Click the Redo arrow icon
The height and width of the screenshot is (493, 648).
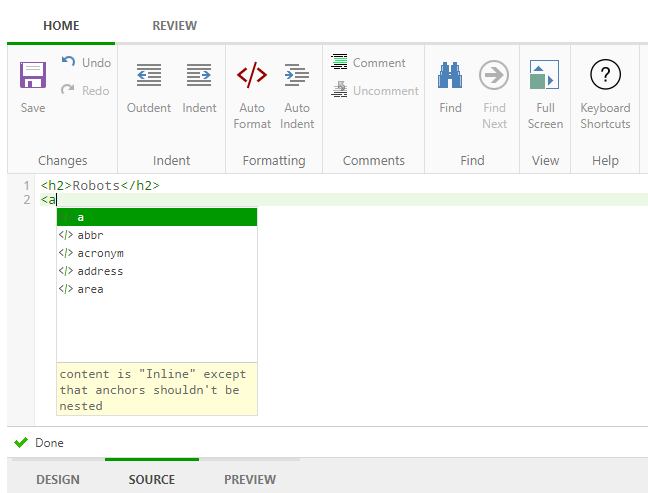coord(68,90)
